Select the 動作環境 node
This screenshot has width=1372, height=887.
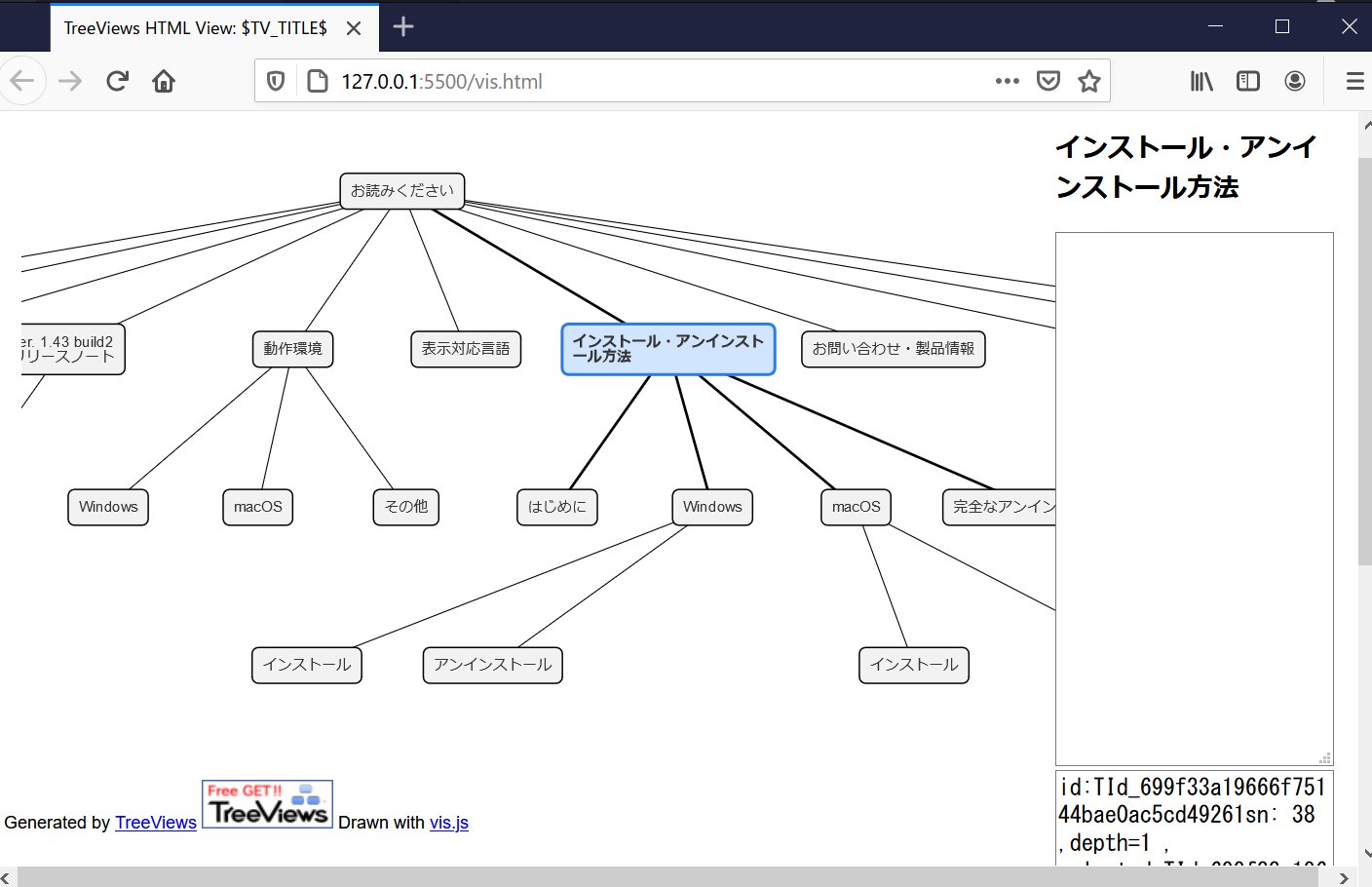point(292,349)
